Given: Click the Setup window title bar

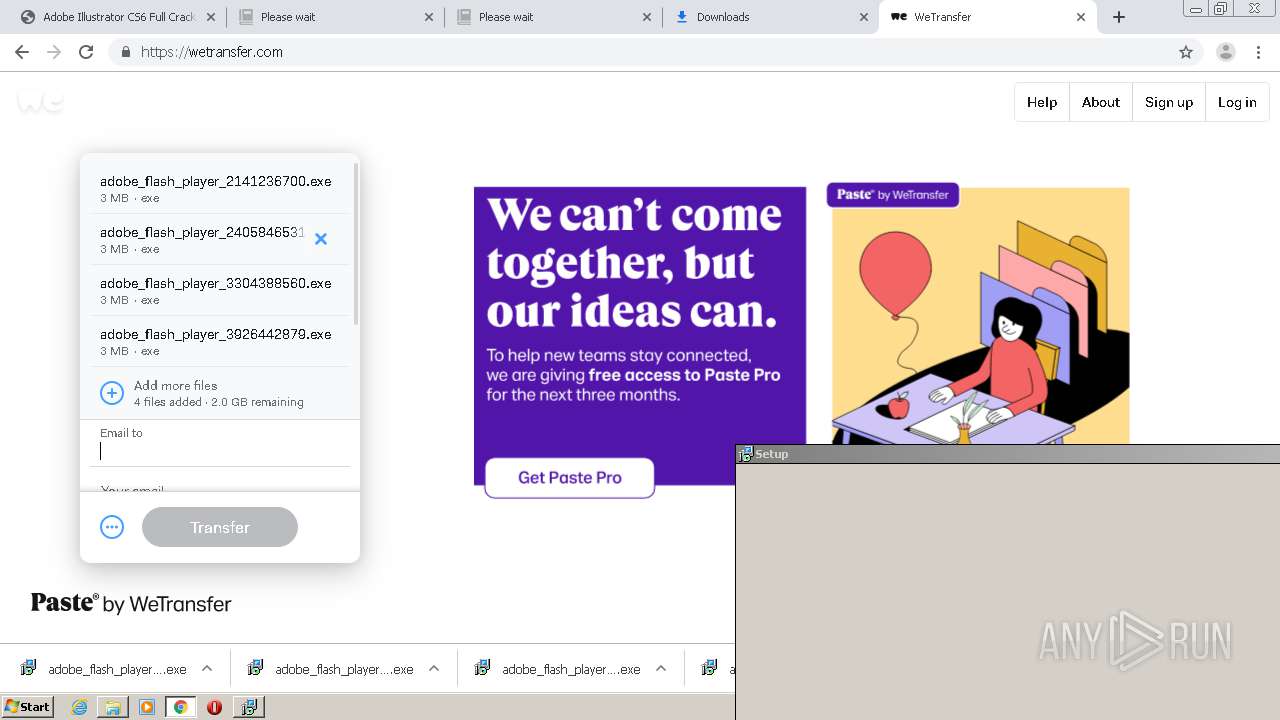Looking at the screenshot, I should [x=1008, y=454].
